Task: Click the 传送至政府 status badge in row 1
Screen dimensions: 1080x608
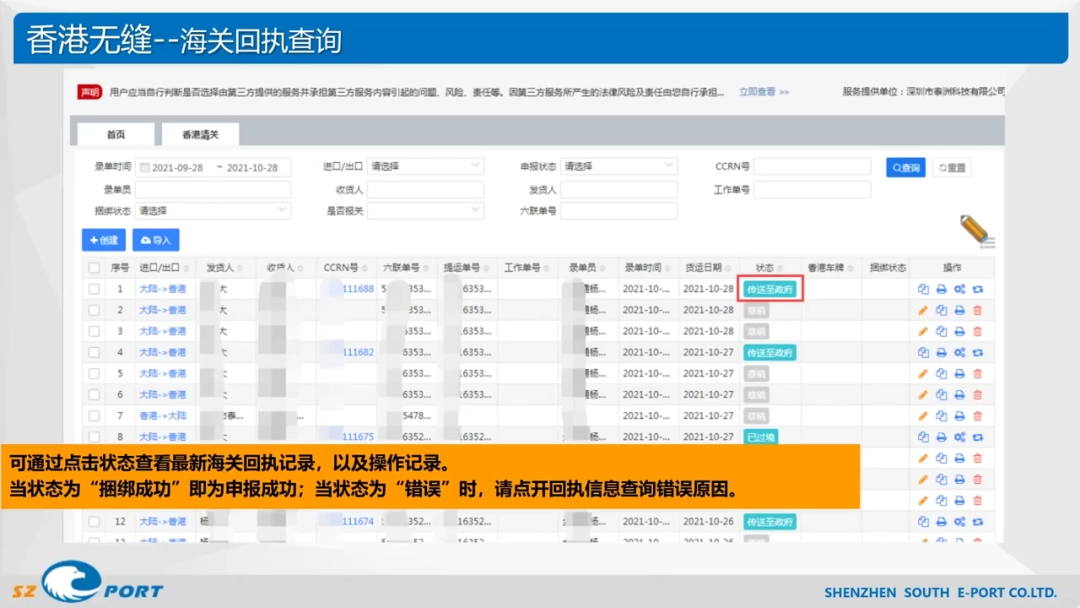Action: tap(770, 288)
